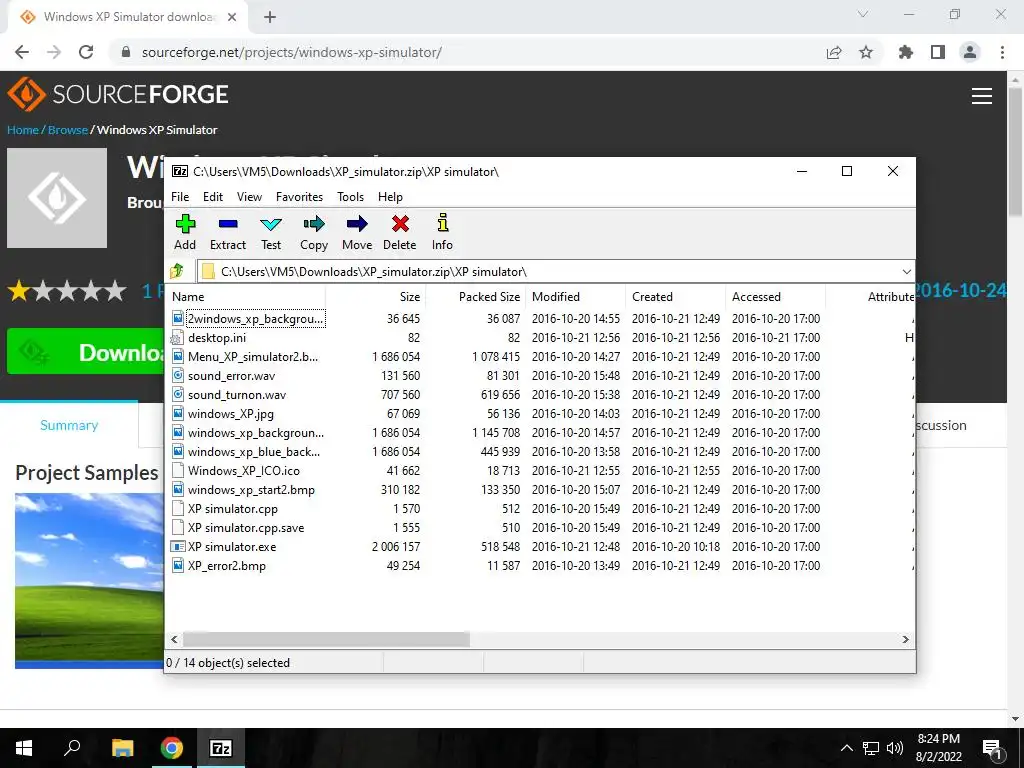
Task: Open the Chrome three-dot menu
Action: pos(1002,52)
